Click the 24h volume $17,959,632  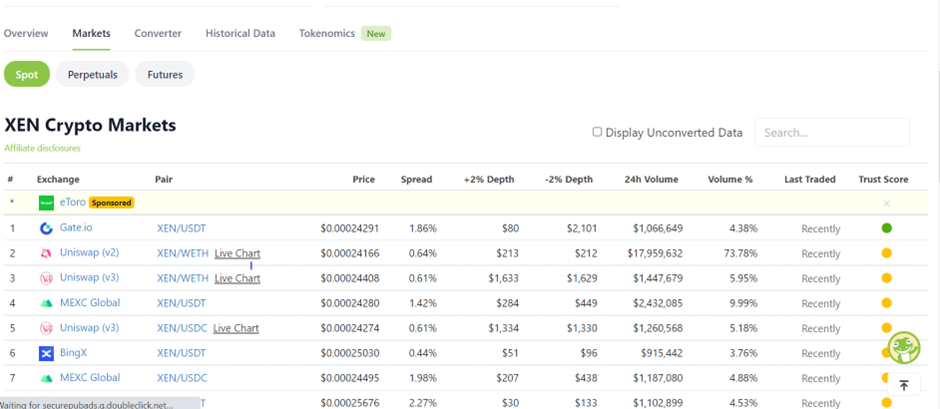[x=655, y=254]
